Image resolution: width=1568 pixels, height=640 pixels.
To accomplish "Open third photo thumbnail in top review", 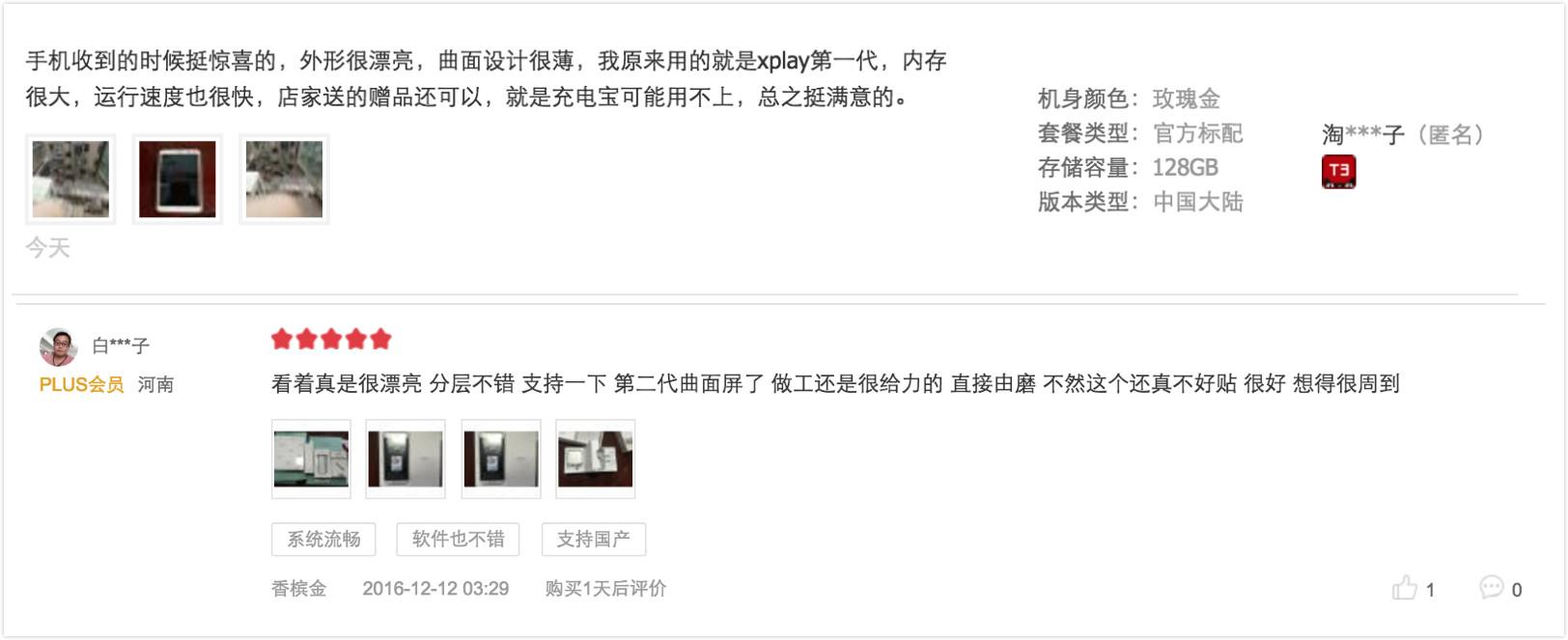I will pyautogui.click(x=284, y=180).
